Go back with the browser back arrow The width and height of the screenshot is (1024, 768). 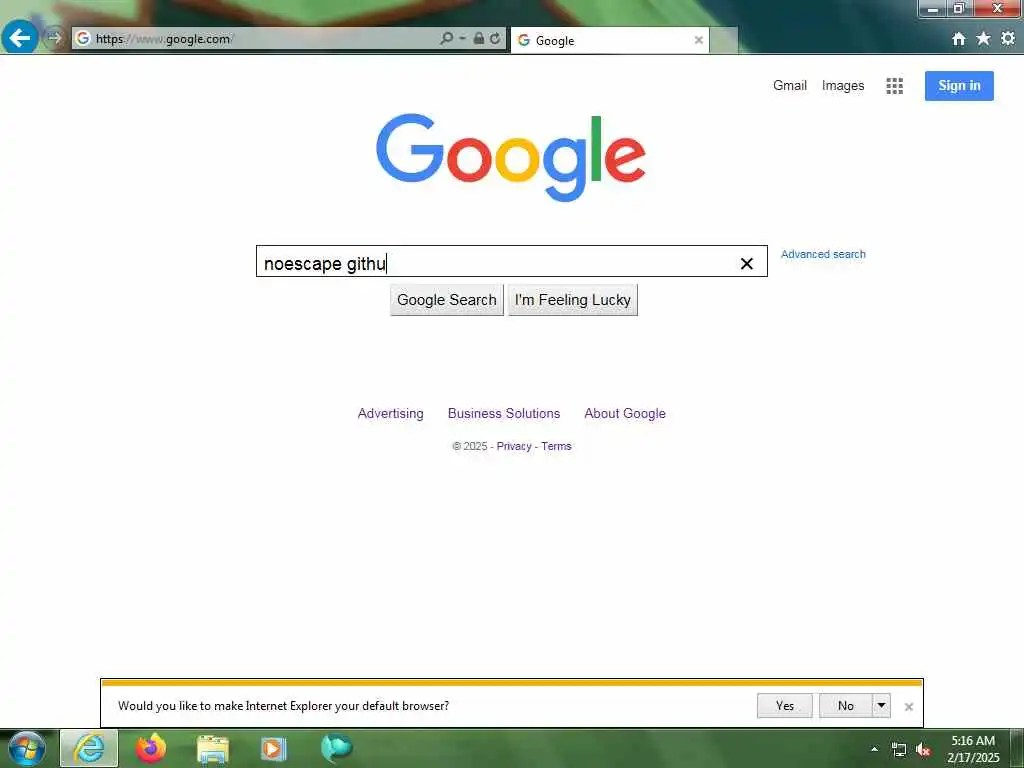pyautogui.click(x=20, y=38)
